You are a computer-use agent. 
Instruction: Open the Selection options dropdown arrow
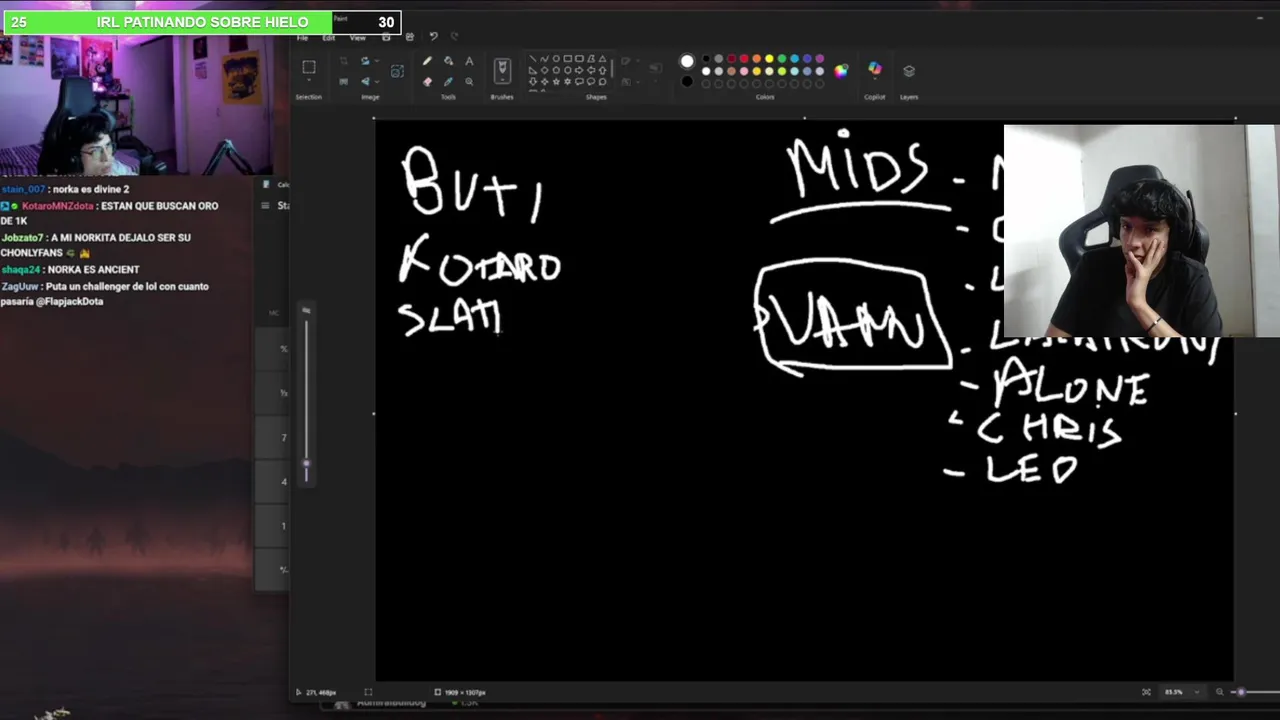pos(309,80)
